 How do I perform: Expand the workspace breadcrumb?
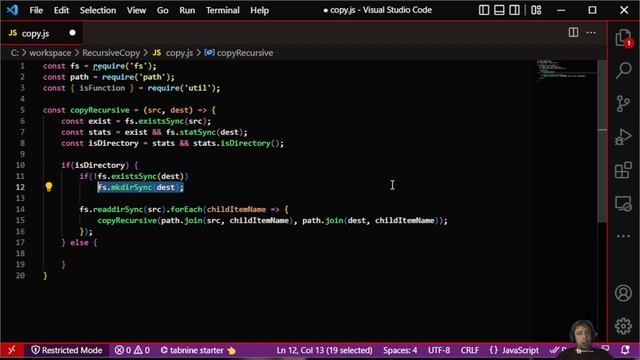[x=50, y=53]
